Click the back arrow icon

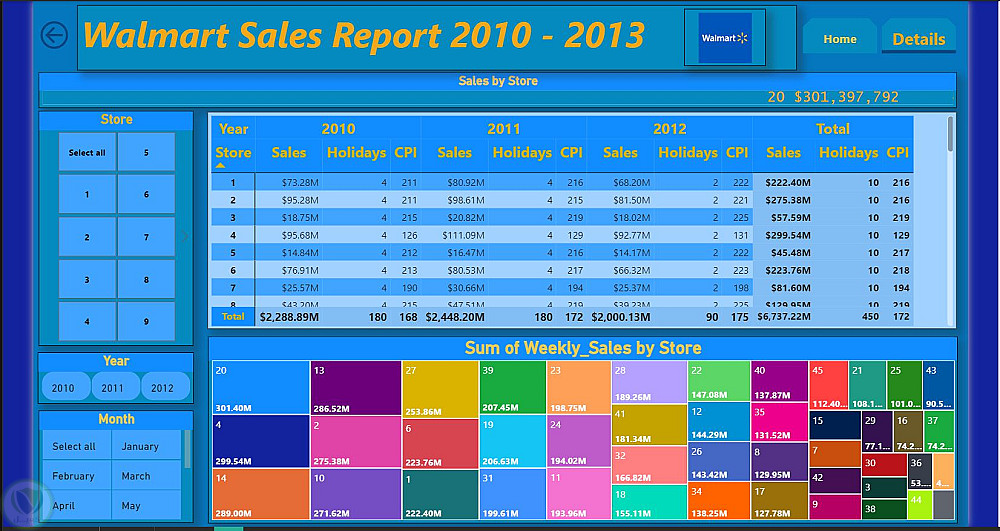click(x=54, y=35)
